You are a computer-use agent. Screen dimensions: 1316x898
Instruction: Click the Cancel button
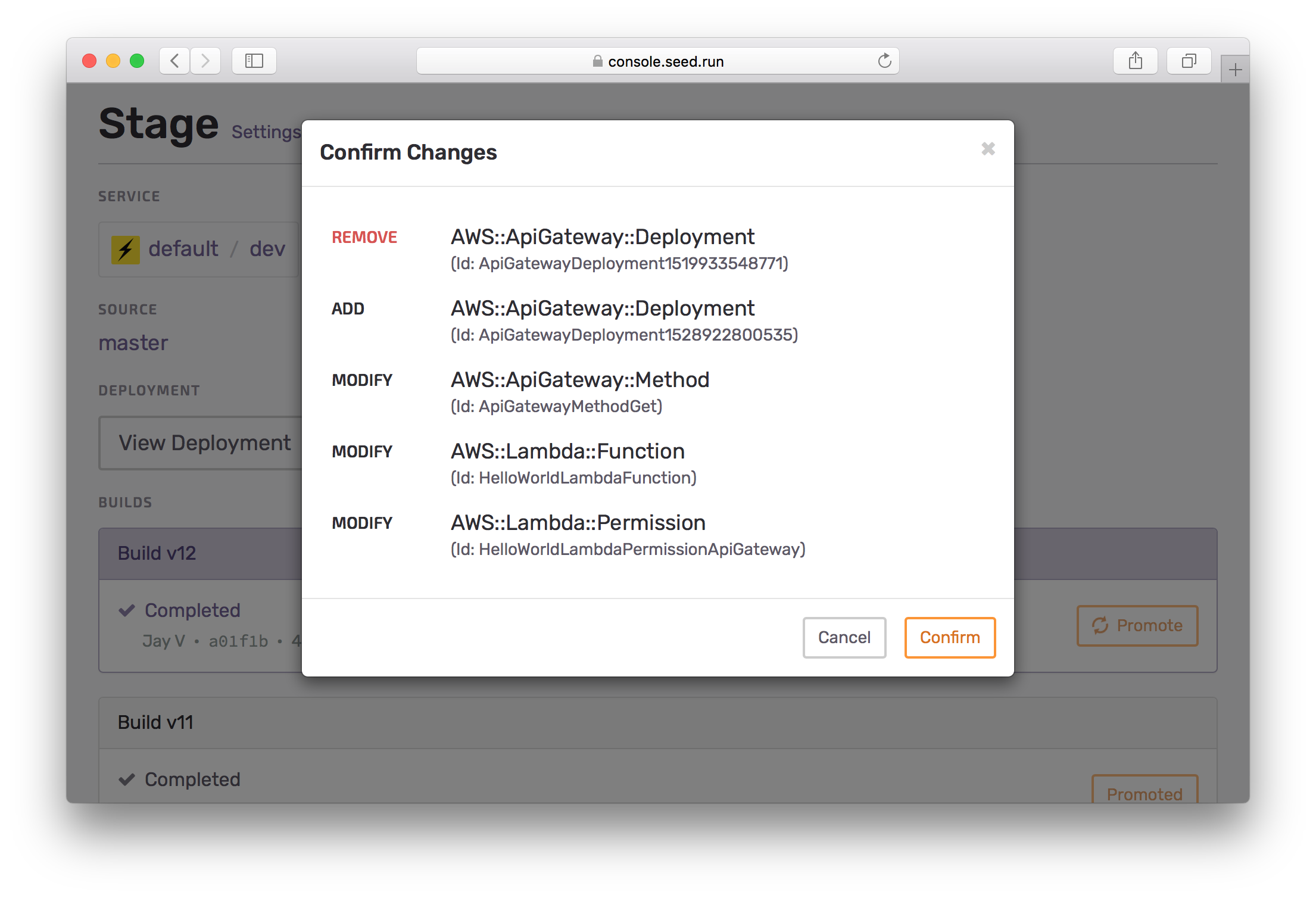[x=844, y=637]
